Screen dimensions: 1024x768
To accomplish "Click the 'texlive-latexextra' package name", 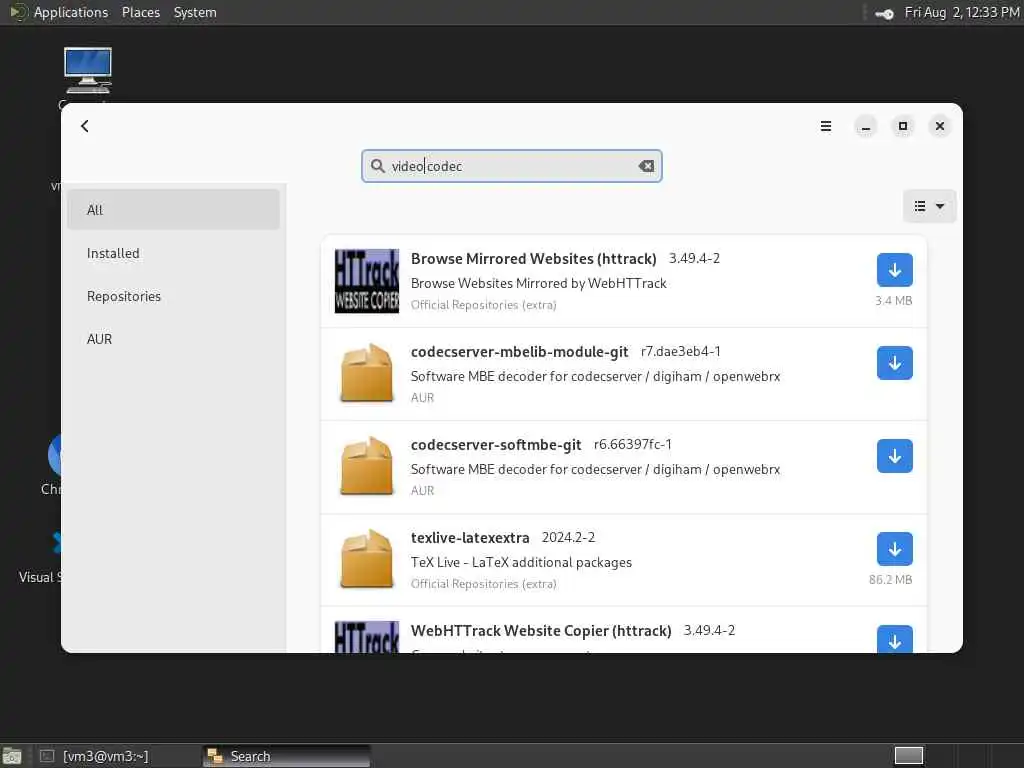I will coord(470,537).
